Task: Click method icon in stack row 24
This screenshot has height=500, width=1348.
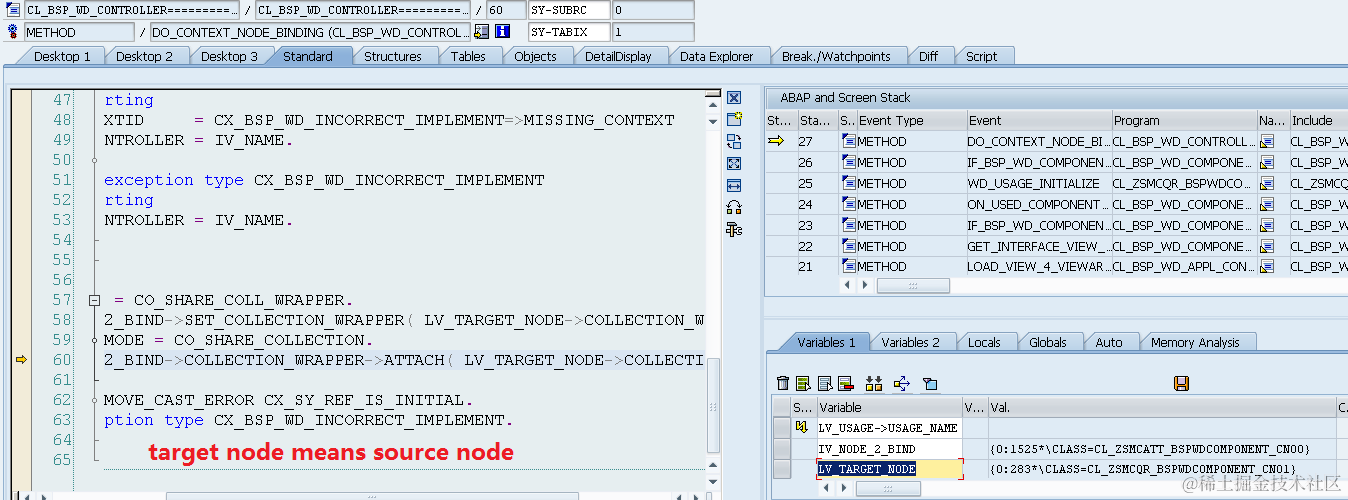Action: pos(848,204)
